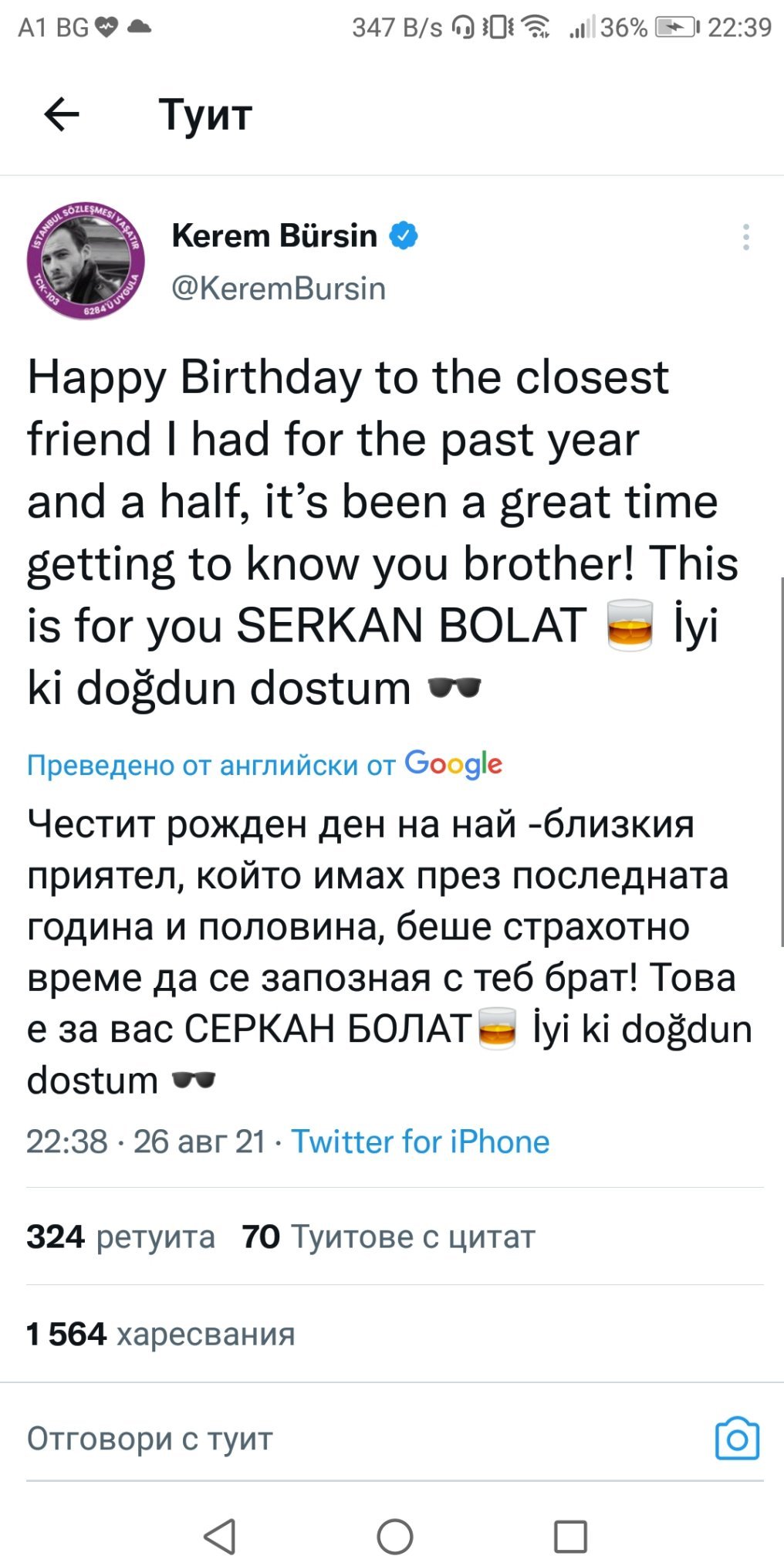The image size is (784, 1556).
Task: Open the Twitter for iPhone source link
Action: tap(420, 1142)
